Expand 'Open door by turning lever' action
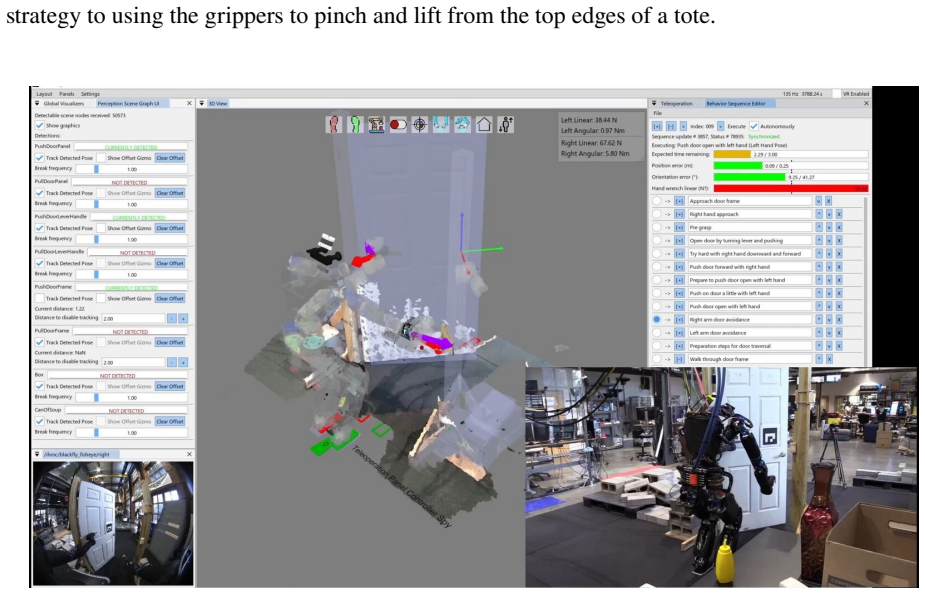Viewport: 925px width, 594px height. (x=680, y=241)
